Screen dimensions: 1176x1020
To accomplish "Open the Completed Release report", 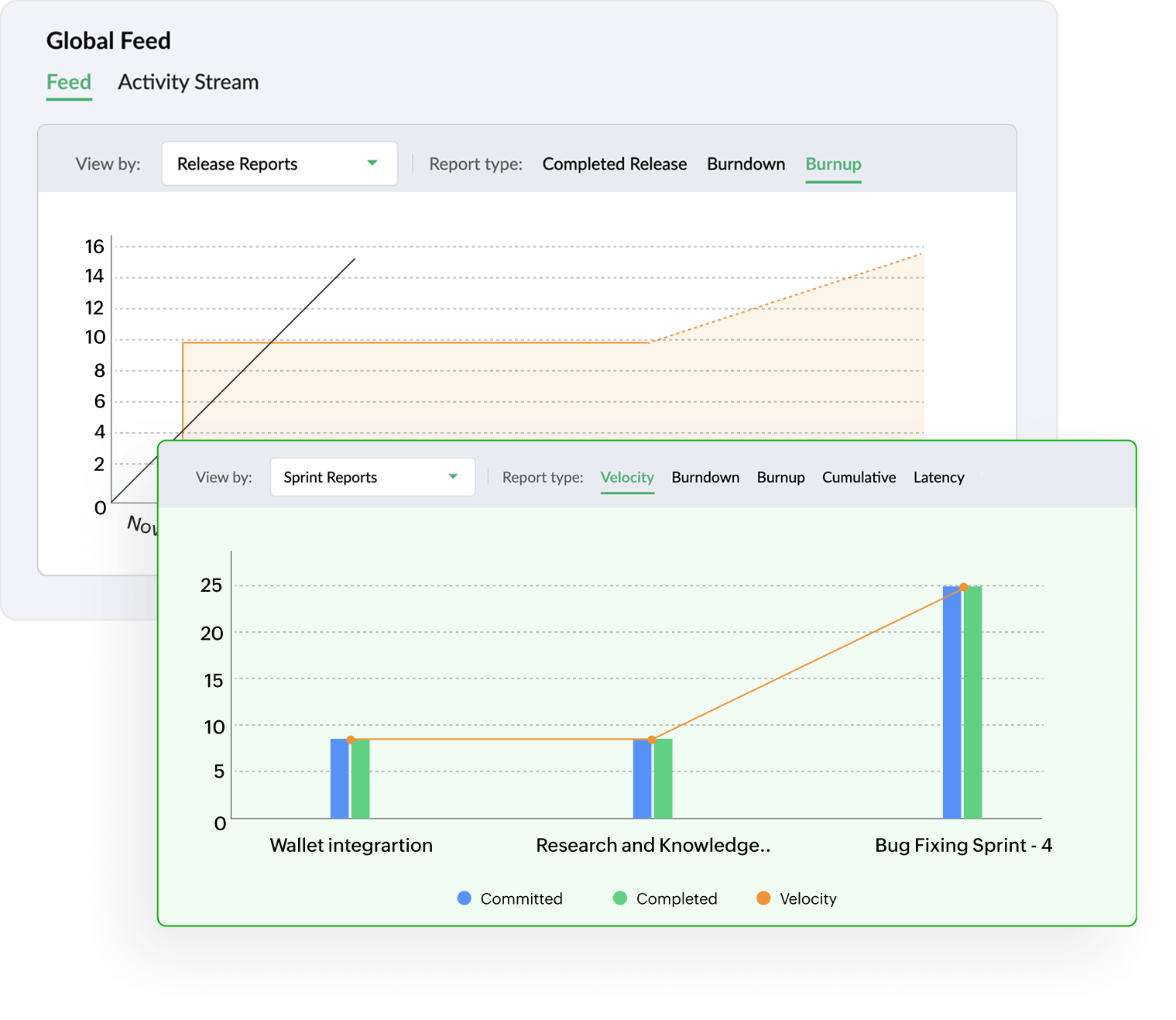I will point(614,163).
